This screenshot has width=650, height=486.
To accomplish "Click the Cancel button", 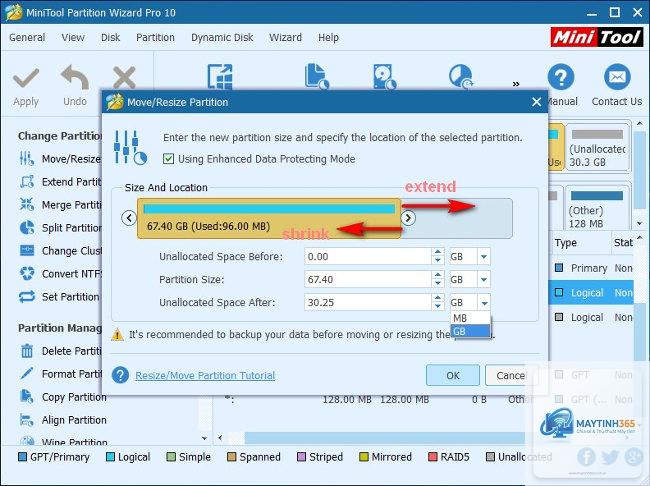I will pos(511,375).
